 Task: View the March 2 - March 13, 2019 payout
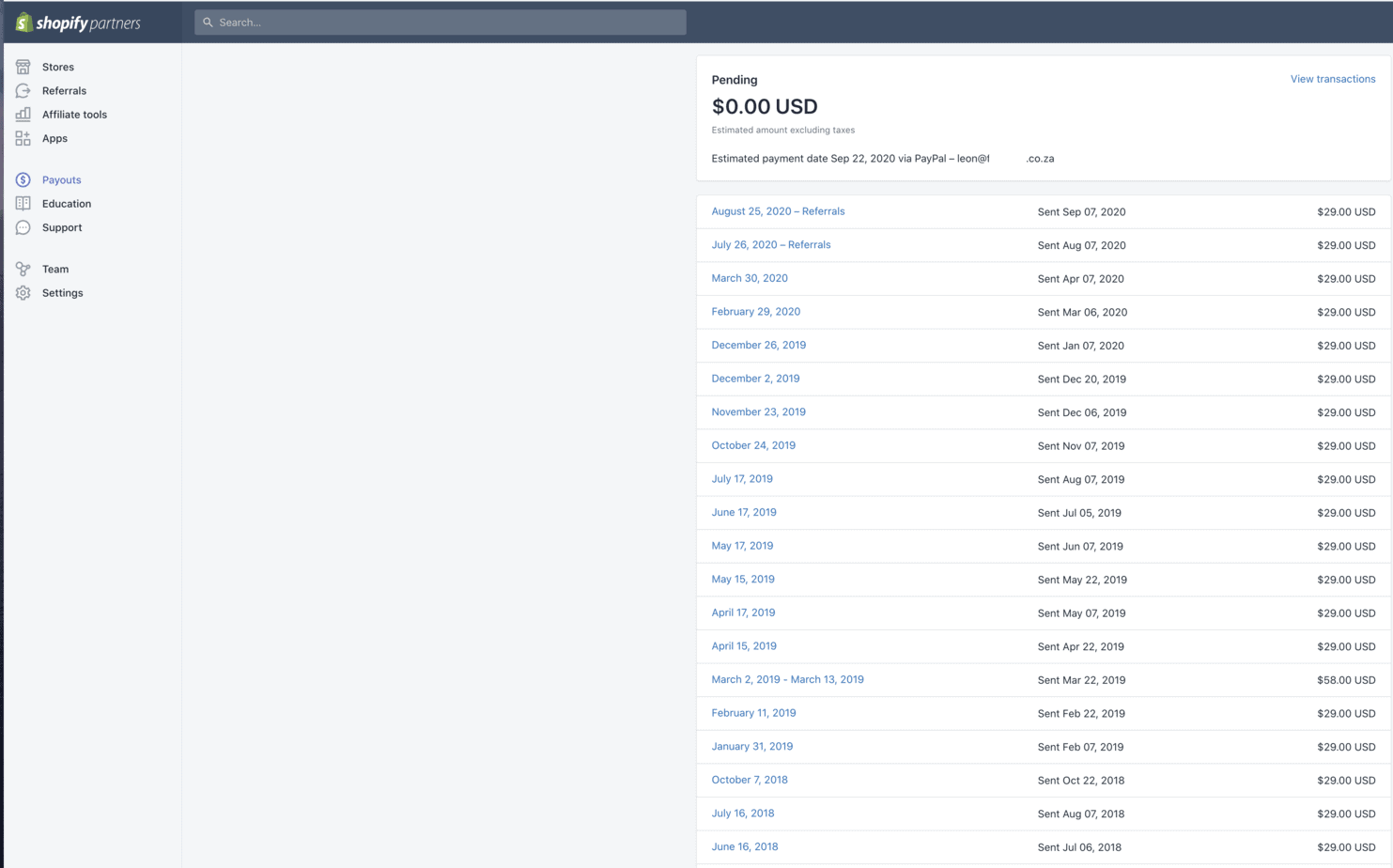pos(788,679)
